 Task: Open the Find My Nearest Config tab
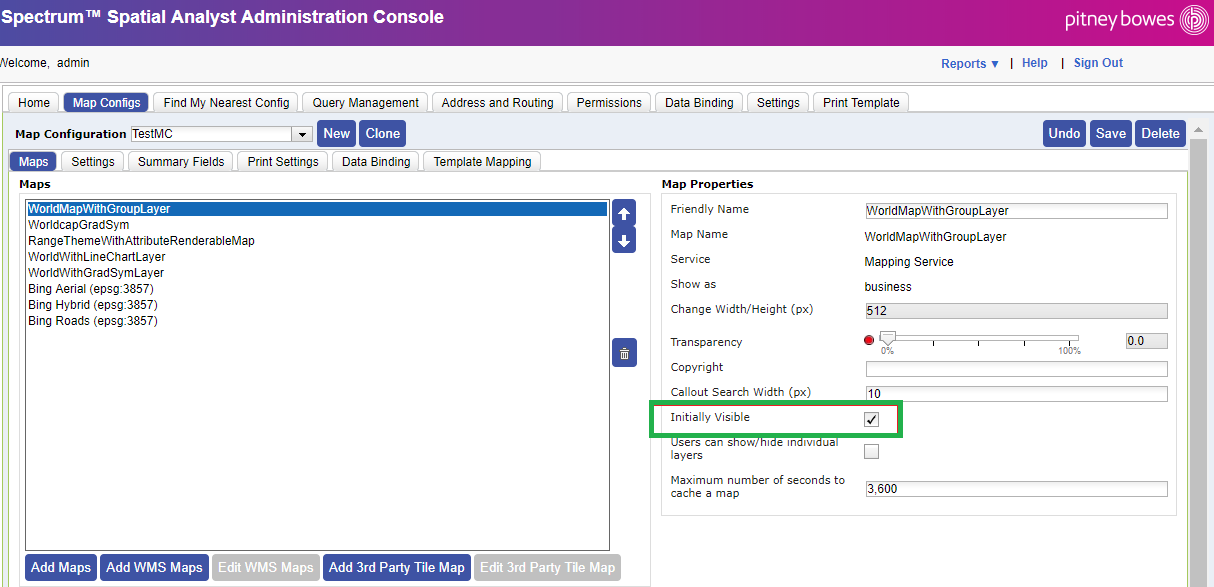pos(226,103)
